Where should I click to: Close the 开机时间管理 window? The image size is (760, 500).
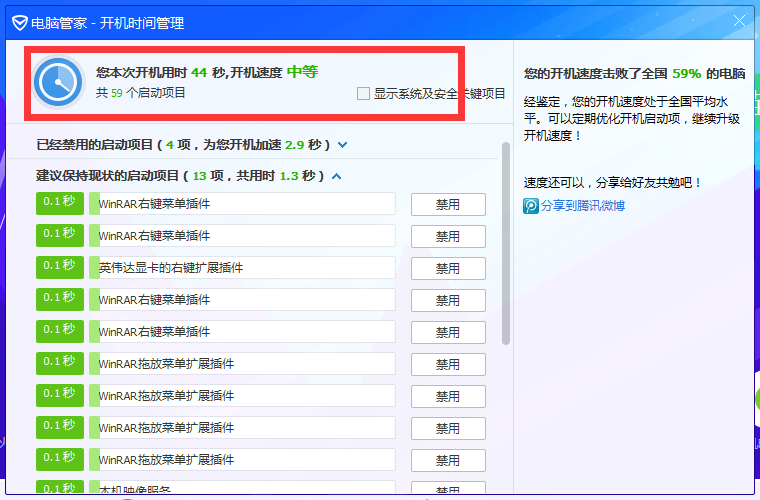click(x=739, y=21)
